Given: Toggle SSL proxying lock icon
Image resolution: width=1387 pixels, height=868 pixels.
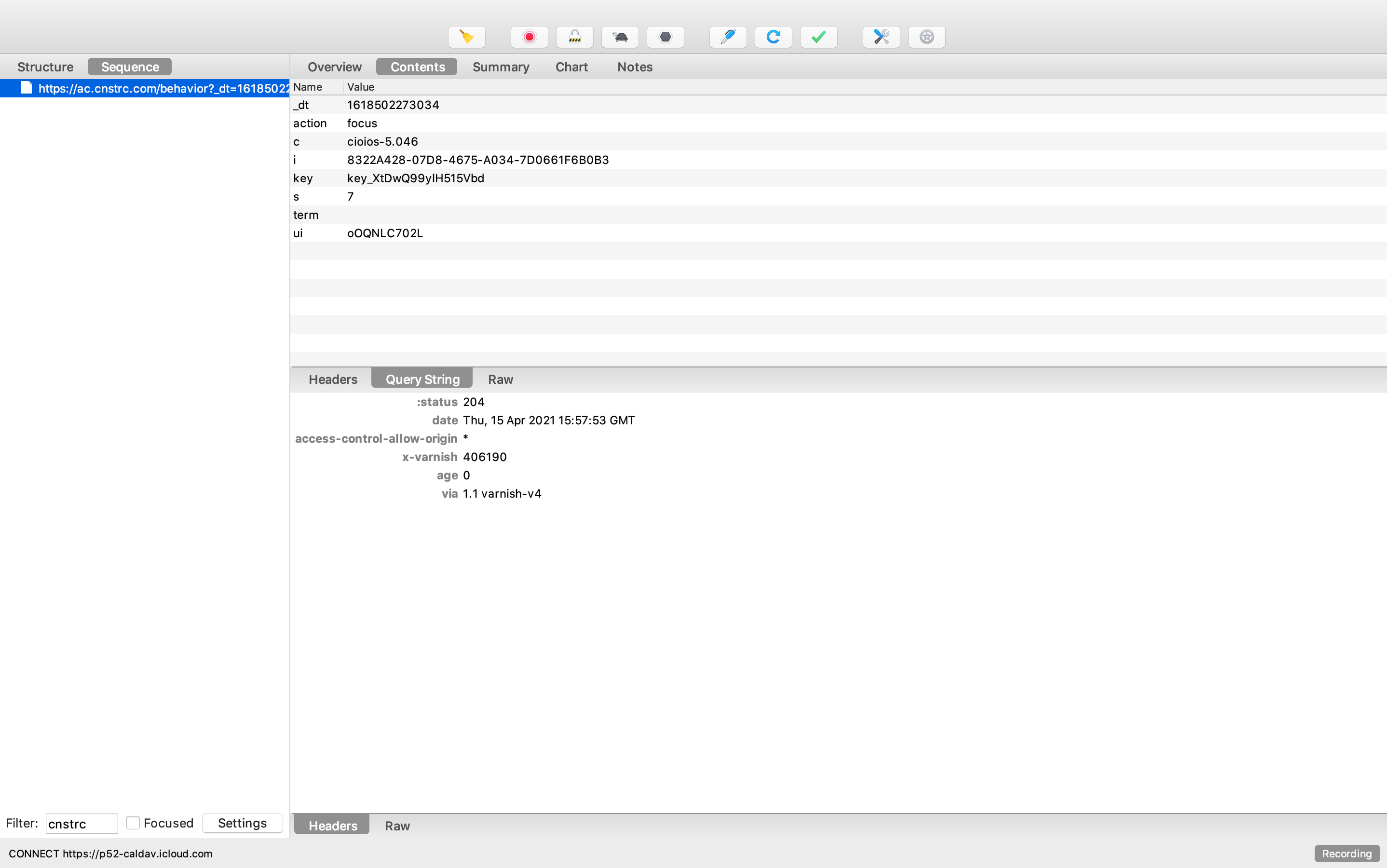Looking at the screenshot, I should coord(574,37).
